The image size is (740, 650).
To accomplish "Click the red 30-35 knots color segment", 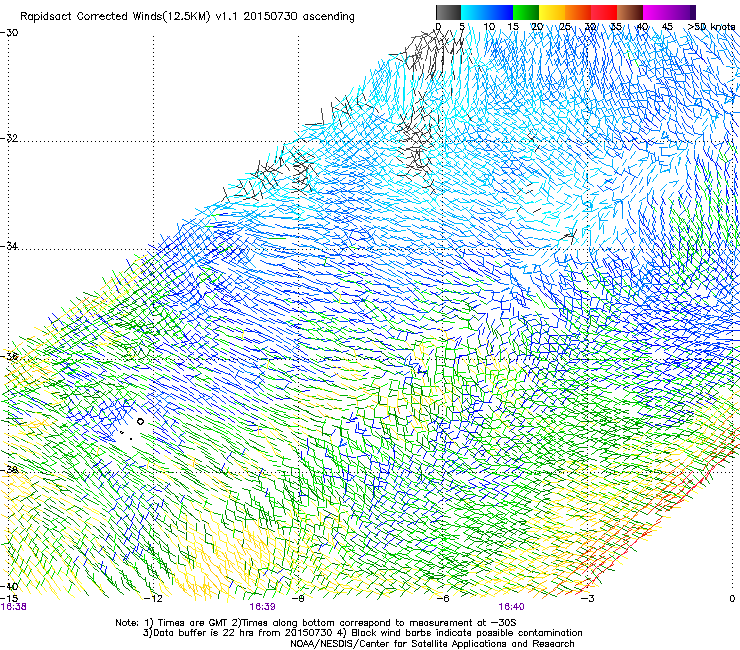I will (604, 12).
